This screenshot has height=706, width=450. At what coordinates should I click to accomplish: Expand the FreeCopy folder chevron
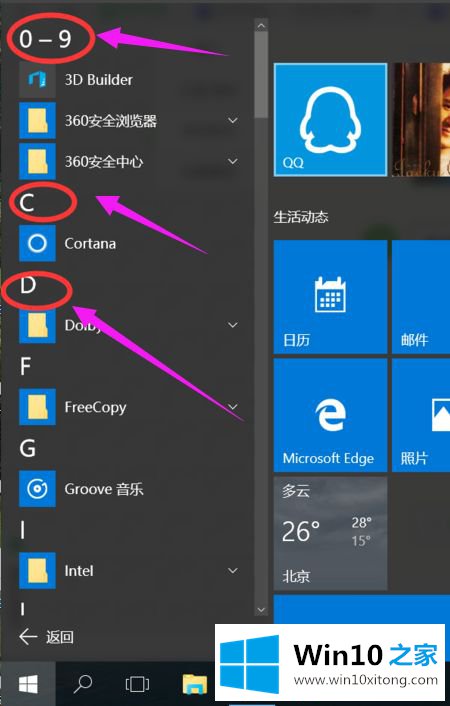point(232,407)
